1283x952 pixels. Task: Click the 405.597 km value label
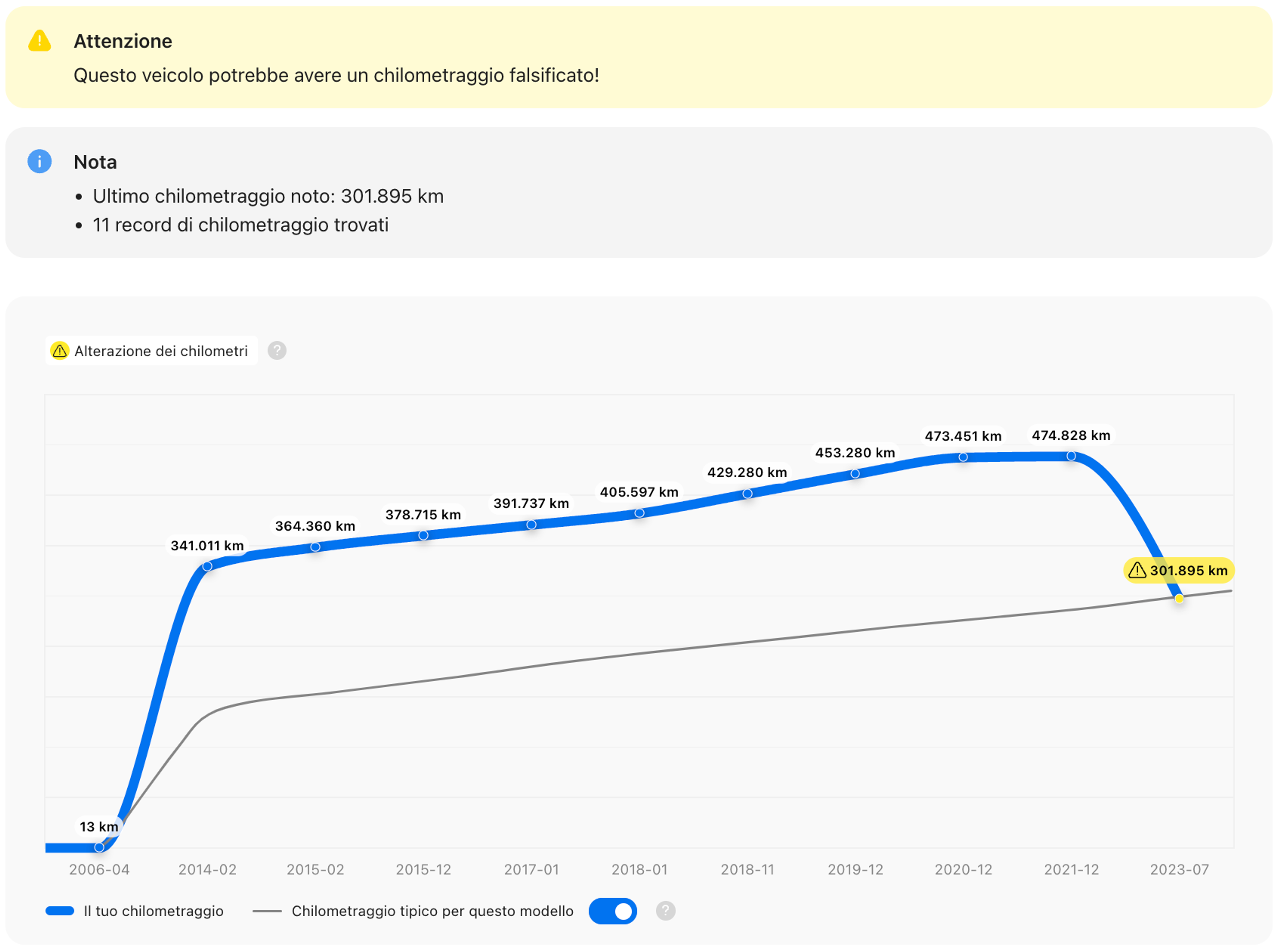(x=639, y=492)
